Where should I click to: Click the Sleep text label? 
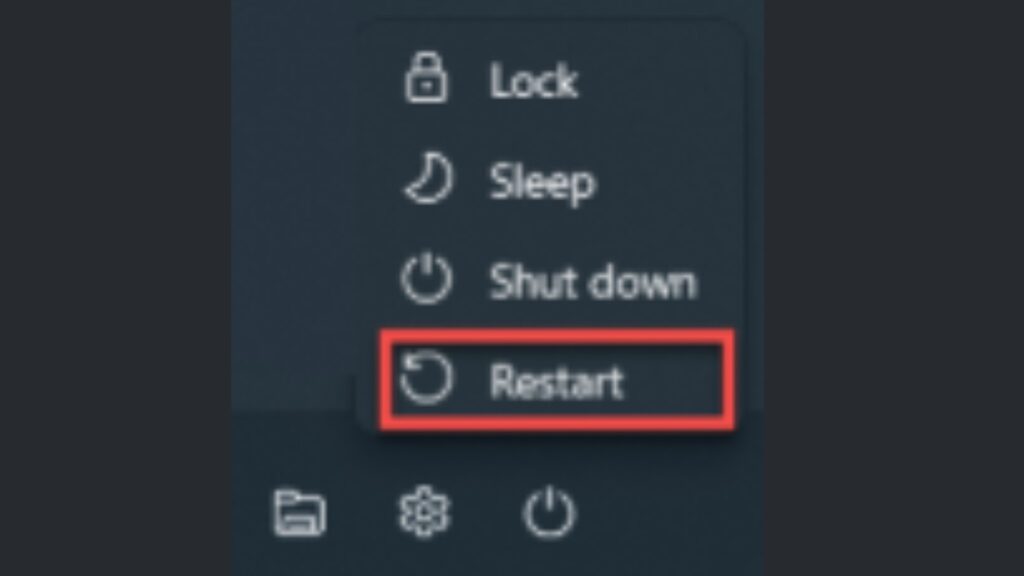tap(543, 183)
